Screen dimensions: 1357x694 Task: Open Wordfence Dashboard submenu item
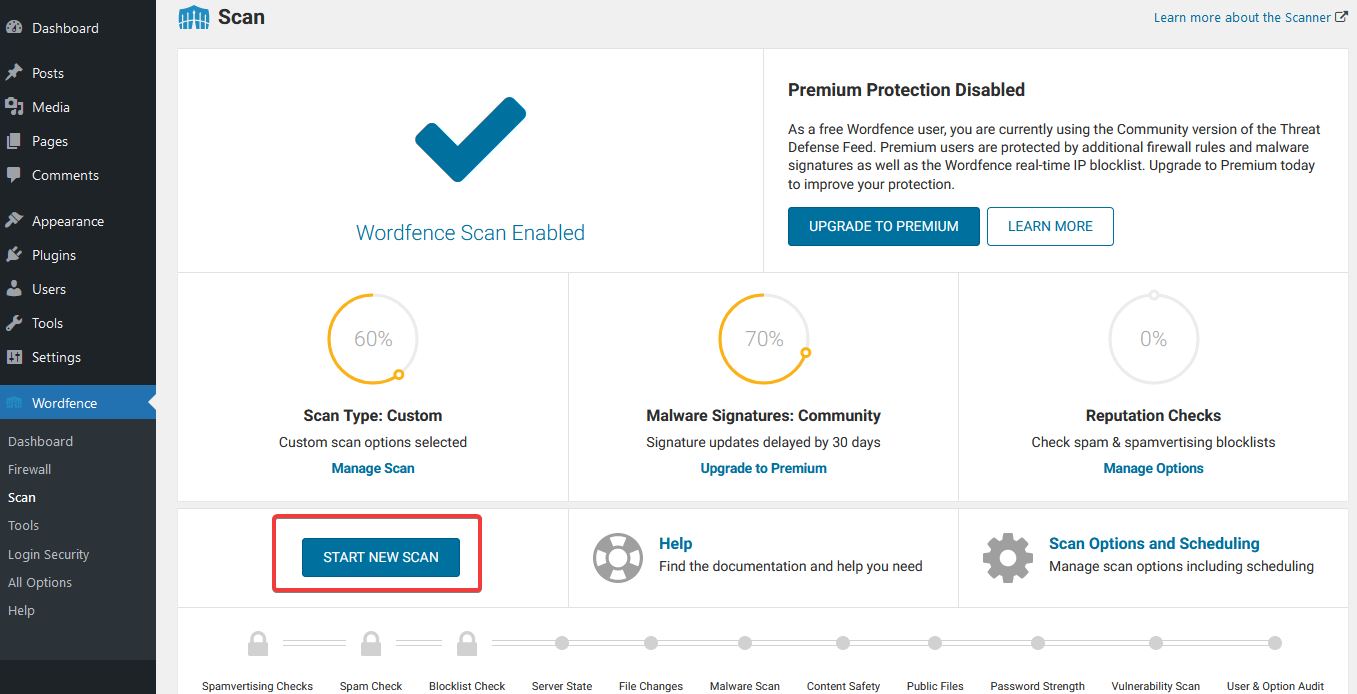[40, 441]
